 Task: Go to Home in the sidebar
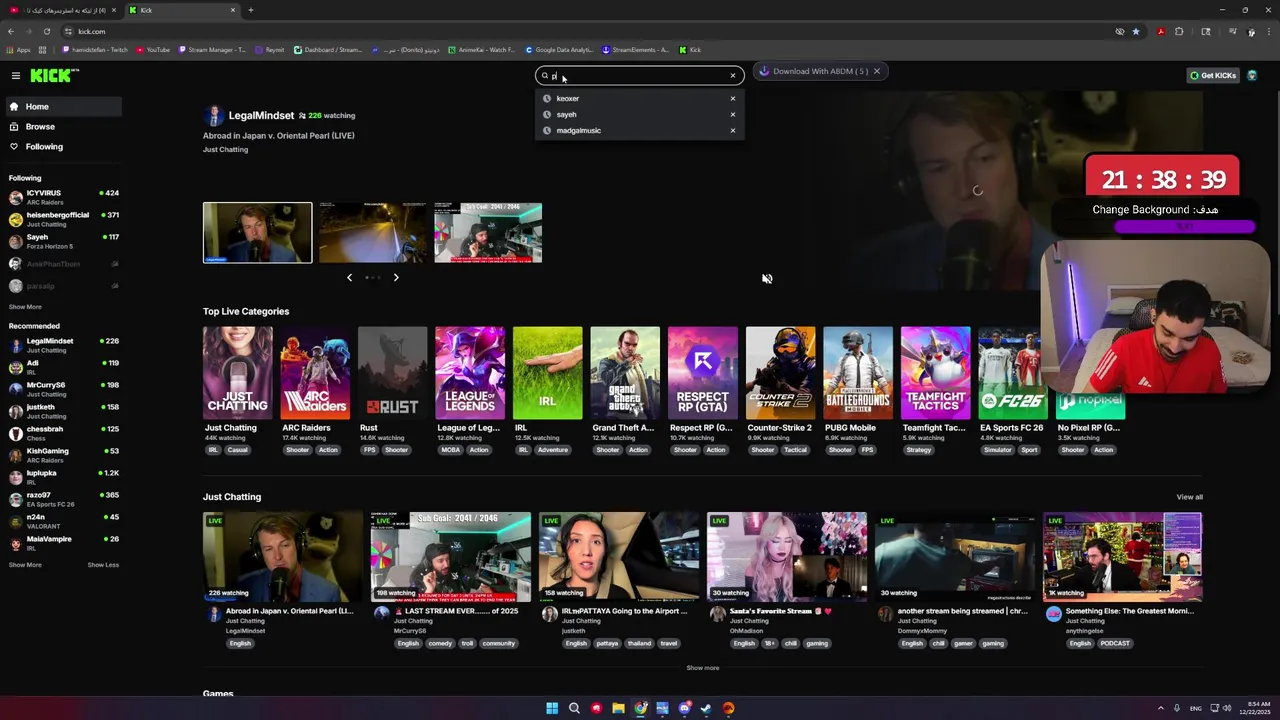point(62,106)
